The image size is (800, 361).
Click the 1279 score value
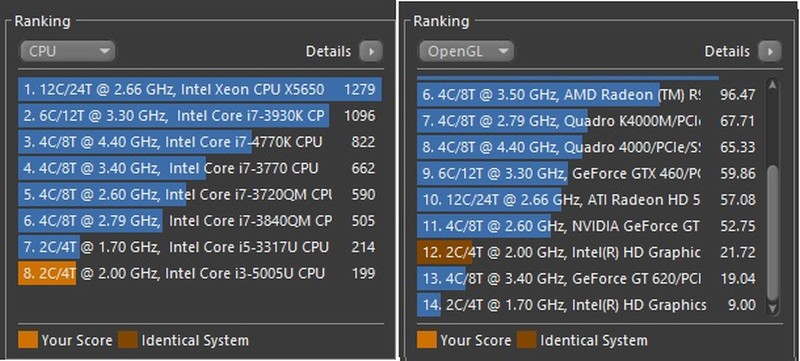coord(360,90)
